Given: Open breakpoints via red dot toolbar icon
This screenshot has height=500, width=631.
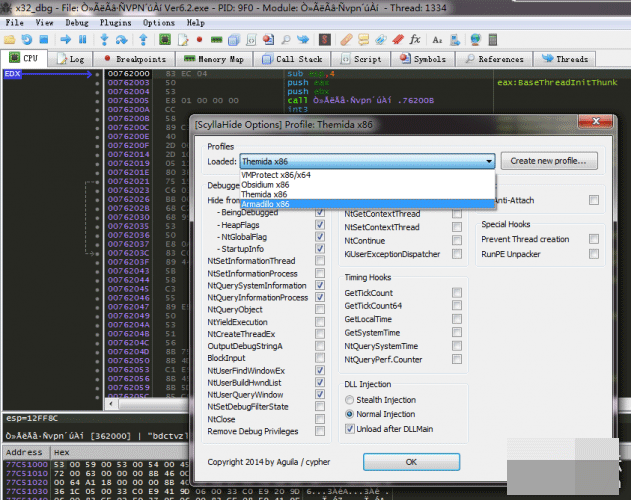Looking at the screenshot, I should tap(199, 39).
